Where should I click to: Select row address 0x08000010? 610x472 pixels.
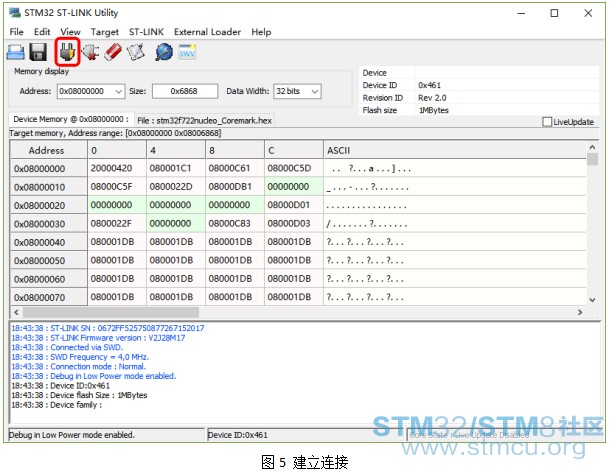pyautogui.click(x=49, y=187)
